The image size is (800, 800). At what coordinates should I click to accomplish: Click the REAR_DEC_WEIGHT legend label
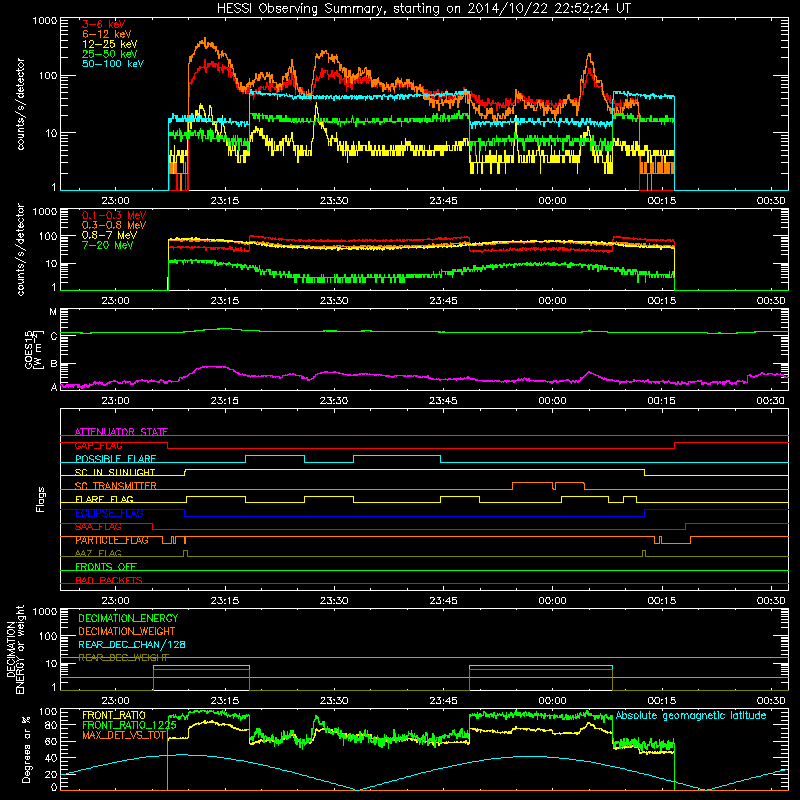[123, 658]
